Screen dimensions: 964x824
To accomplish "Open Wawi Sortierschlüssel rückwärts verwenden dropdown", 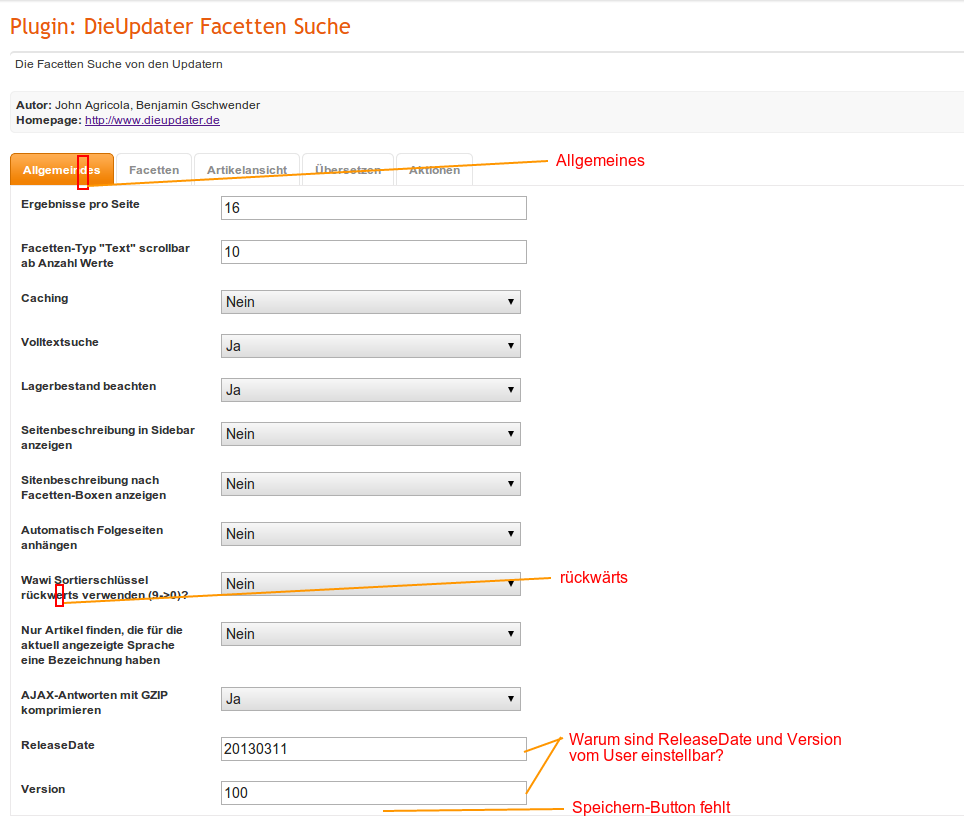I will (x=371, y=584).
